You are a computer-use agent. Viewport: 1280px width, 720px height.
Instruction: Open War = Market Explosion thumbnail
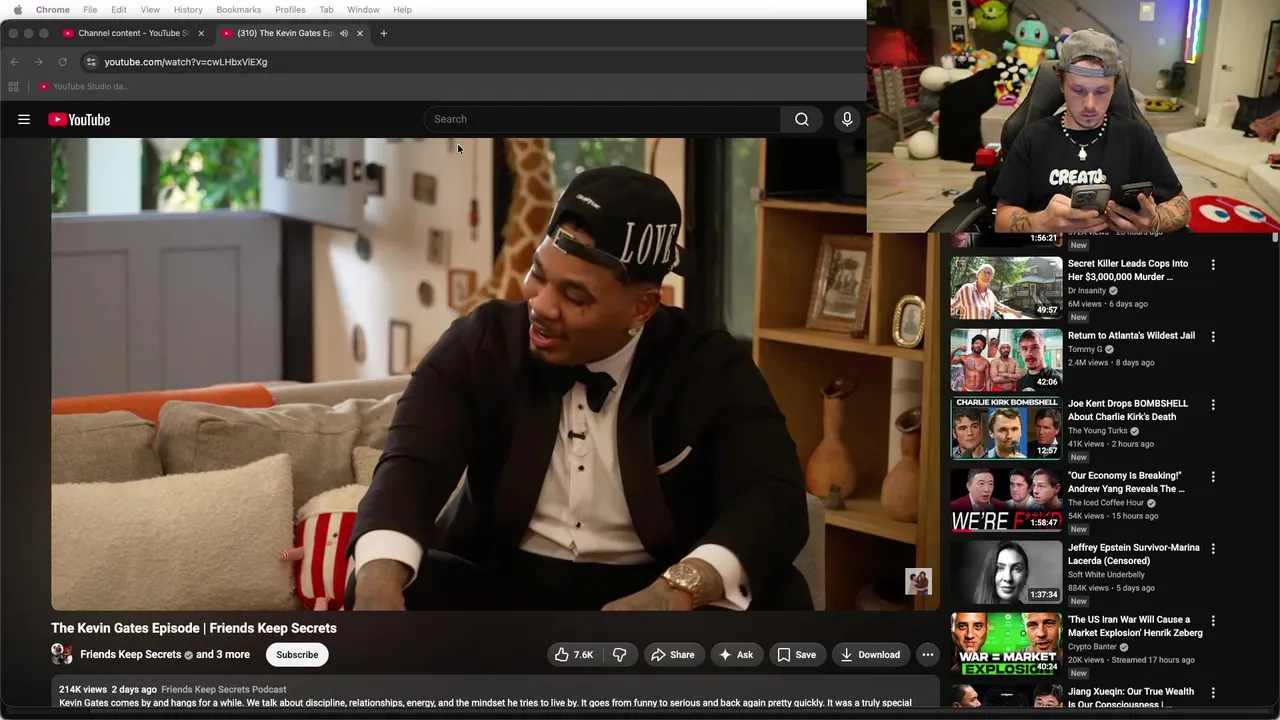[x=1006, y=644]
